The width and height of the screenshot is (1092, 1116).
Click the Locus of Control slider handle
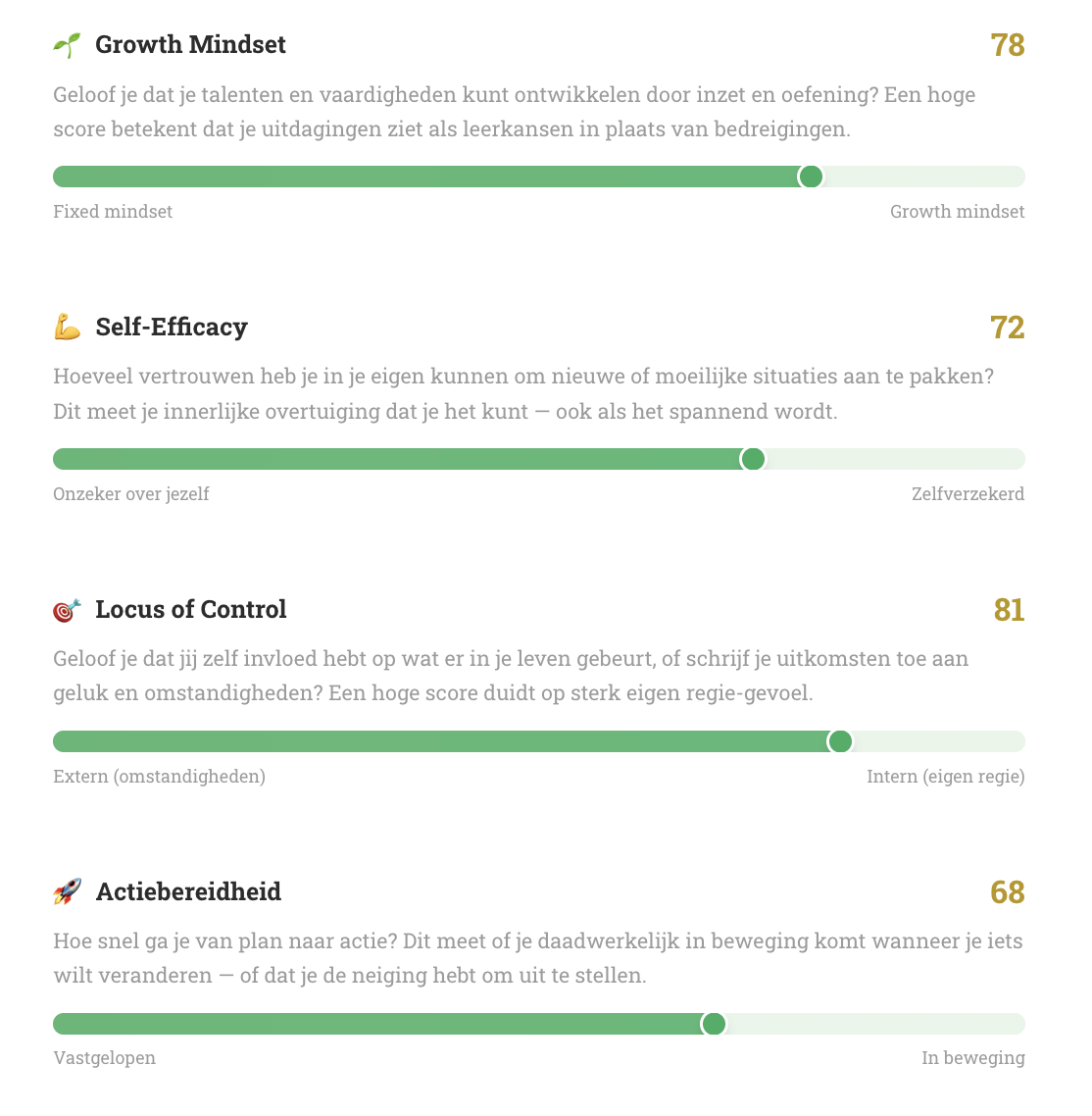(x=840, y=741)
